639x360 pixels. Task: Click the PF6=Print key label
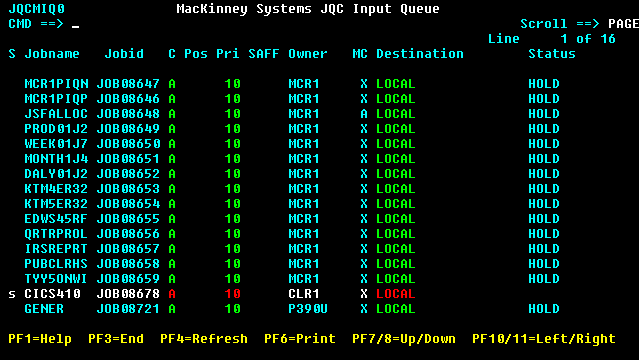300,339
